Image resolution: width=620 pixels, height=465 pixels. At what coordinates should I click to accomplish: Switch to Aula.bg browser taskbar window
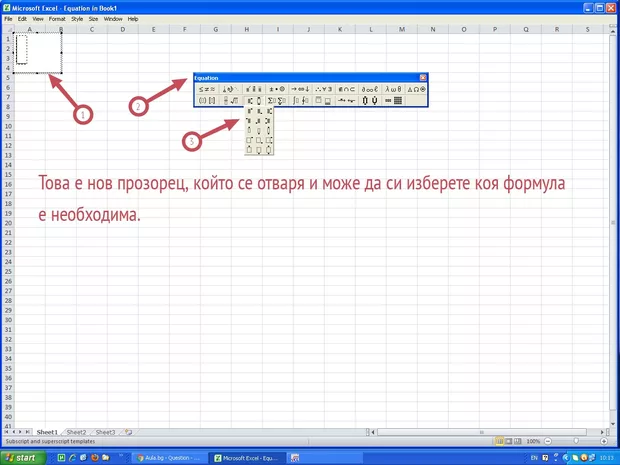click(x=169, y=458)
